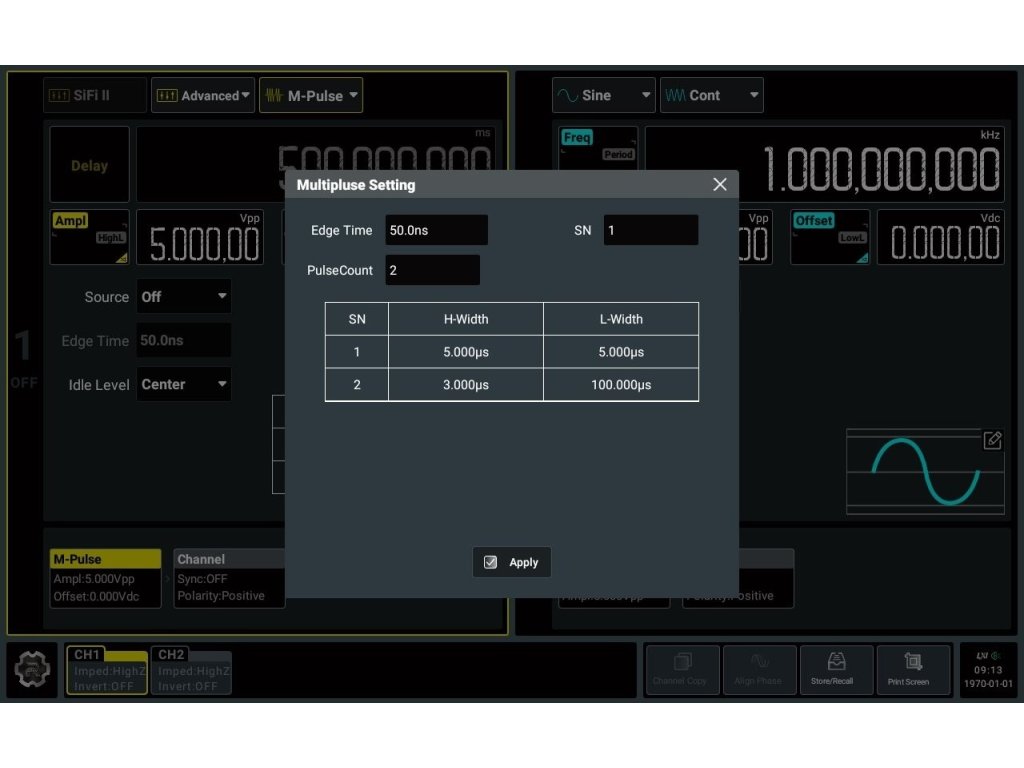Image resolution: width=1024 pixels, height=768 pixels.
Task: Toggle Offset/LowL parameter on channel 2
Action: click(829, 236)
